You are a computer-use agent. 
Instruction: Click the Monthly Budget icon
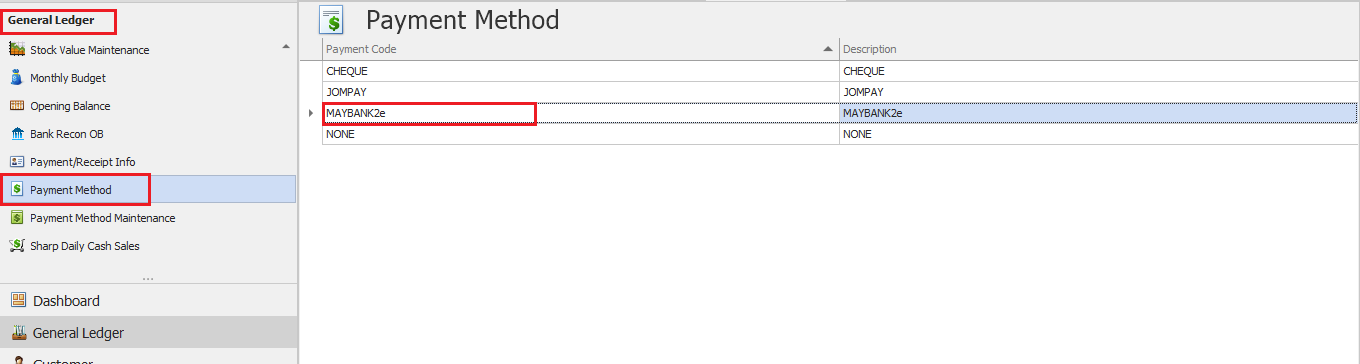(17, 78)
